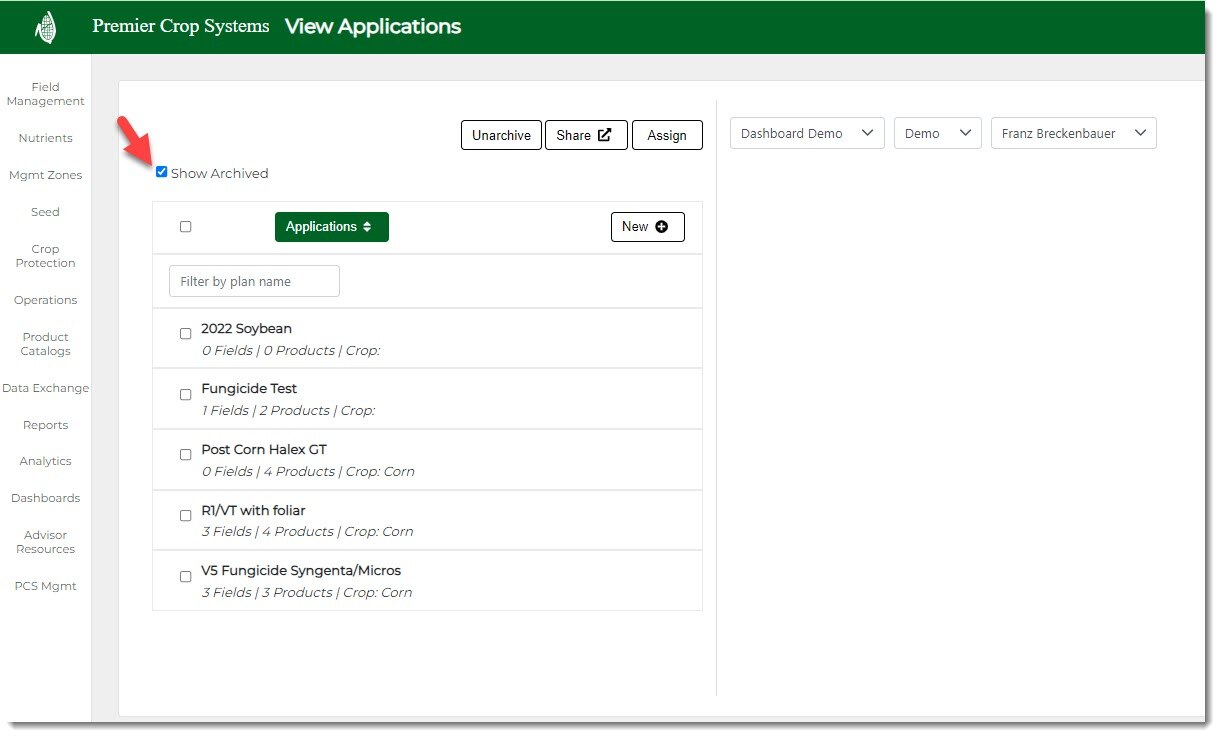Click the plus icon on New button
Viewport: 1220px width, 737px height.
[x=661, y=227]
